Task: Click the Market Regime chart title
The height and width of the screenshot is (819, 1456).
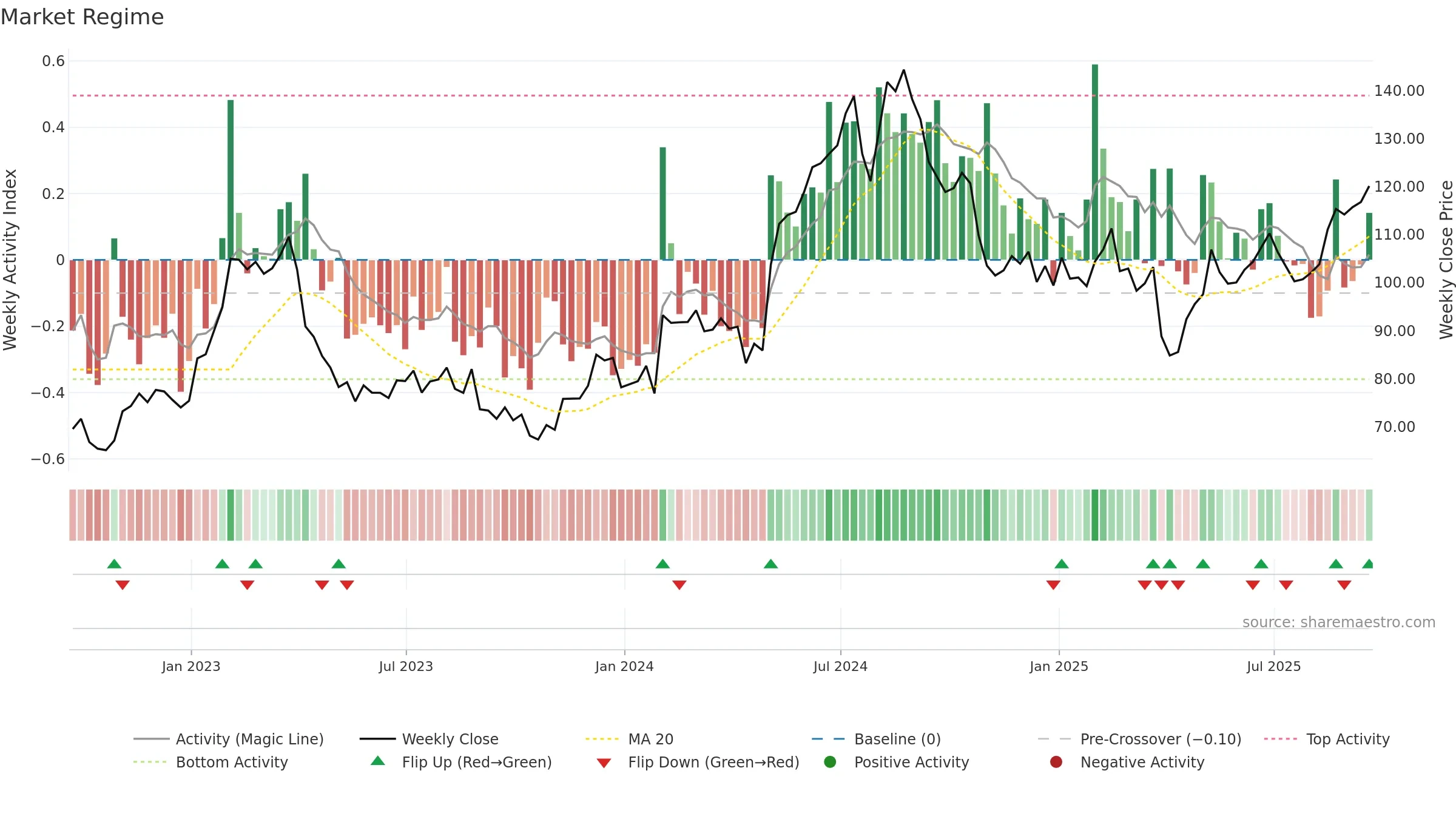Action: (x=83, y=17)
